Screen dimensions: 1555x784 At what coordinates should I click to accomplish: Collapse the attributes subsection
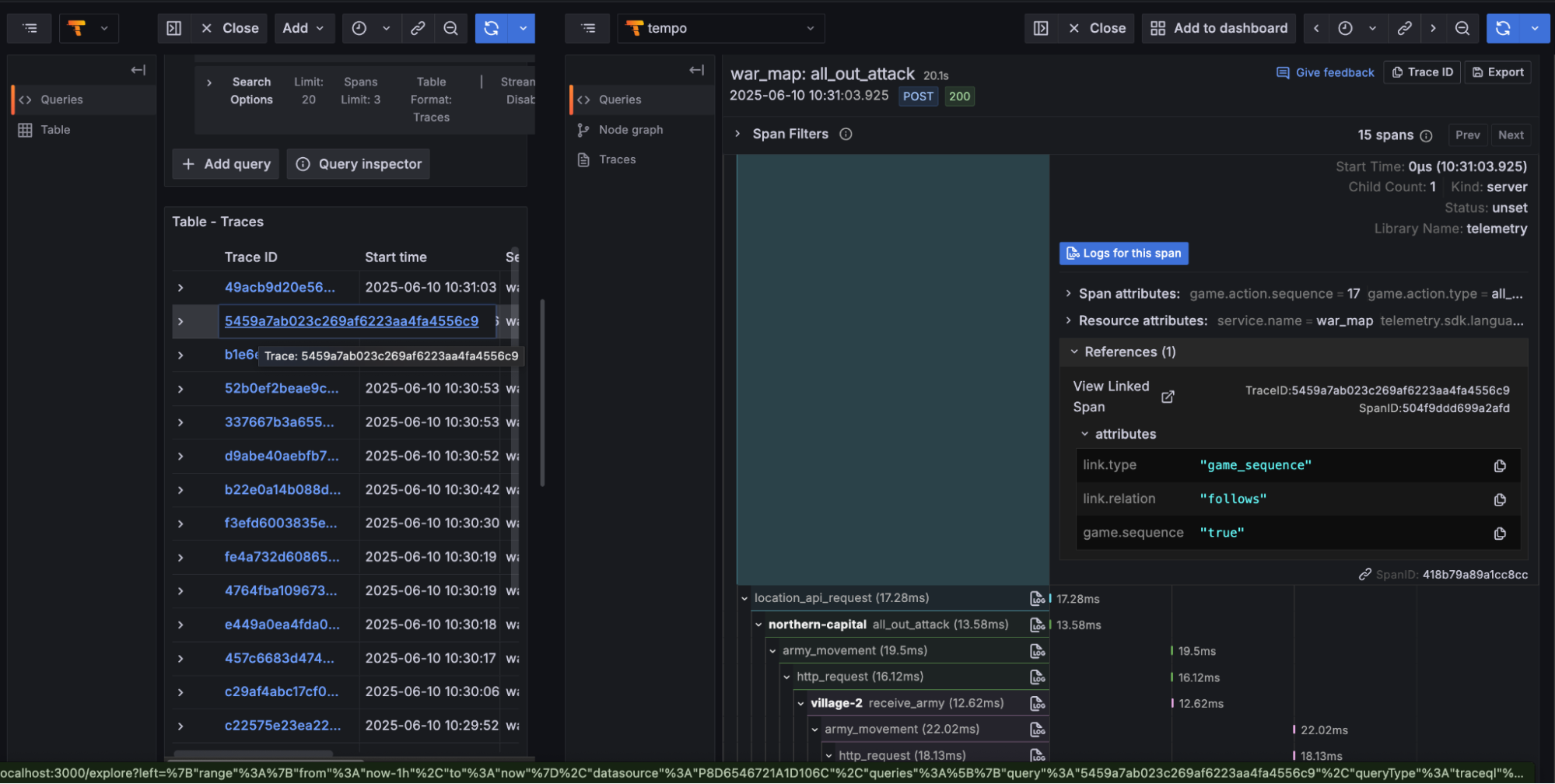point(1084,434)
